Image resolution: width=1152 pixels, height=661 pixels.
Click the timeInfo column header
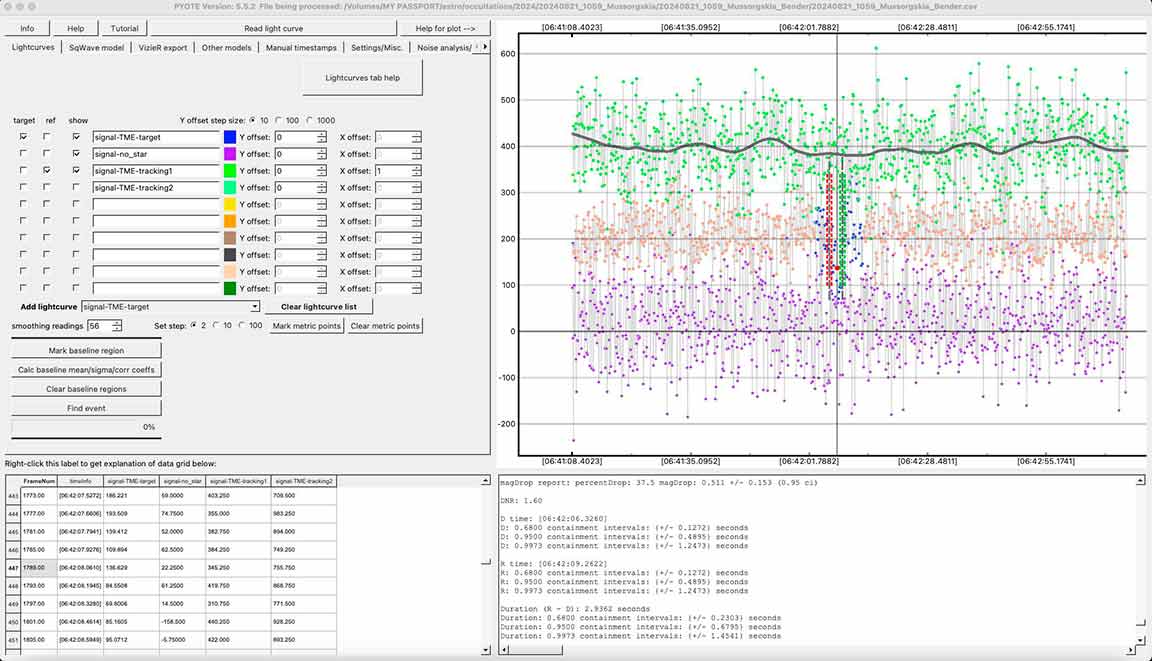coord(80,481)
